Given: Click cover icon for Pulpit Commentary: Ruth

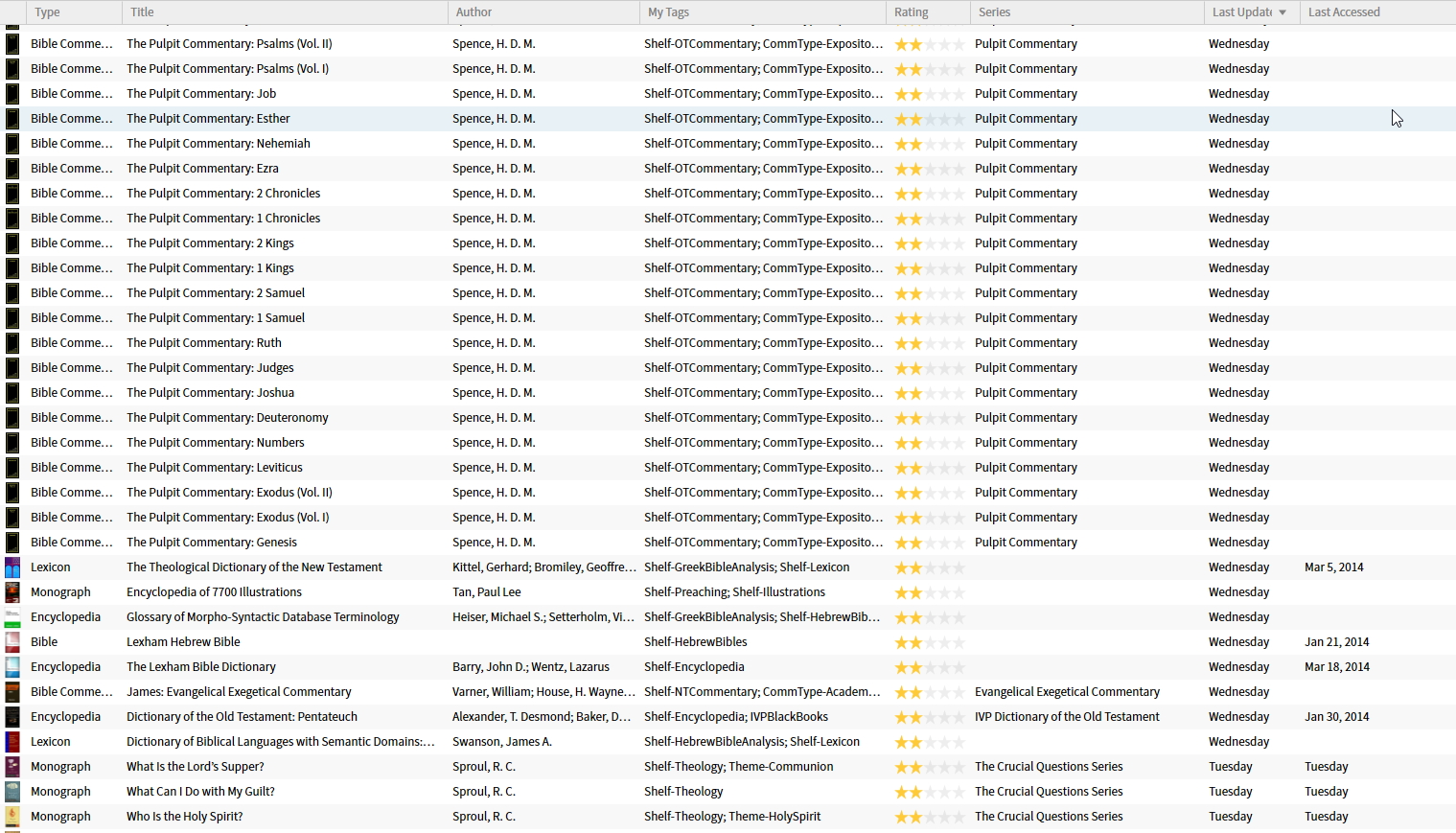Looking at the screenshot, I should point(12,343).
